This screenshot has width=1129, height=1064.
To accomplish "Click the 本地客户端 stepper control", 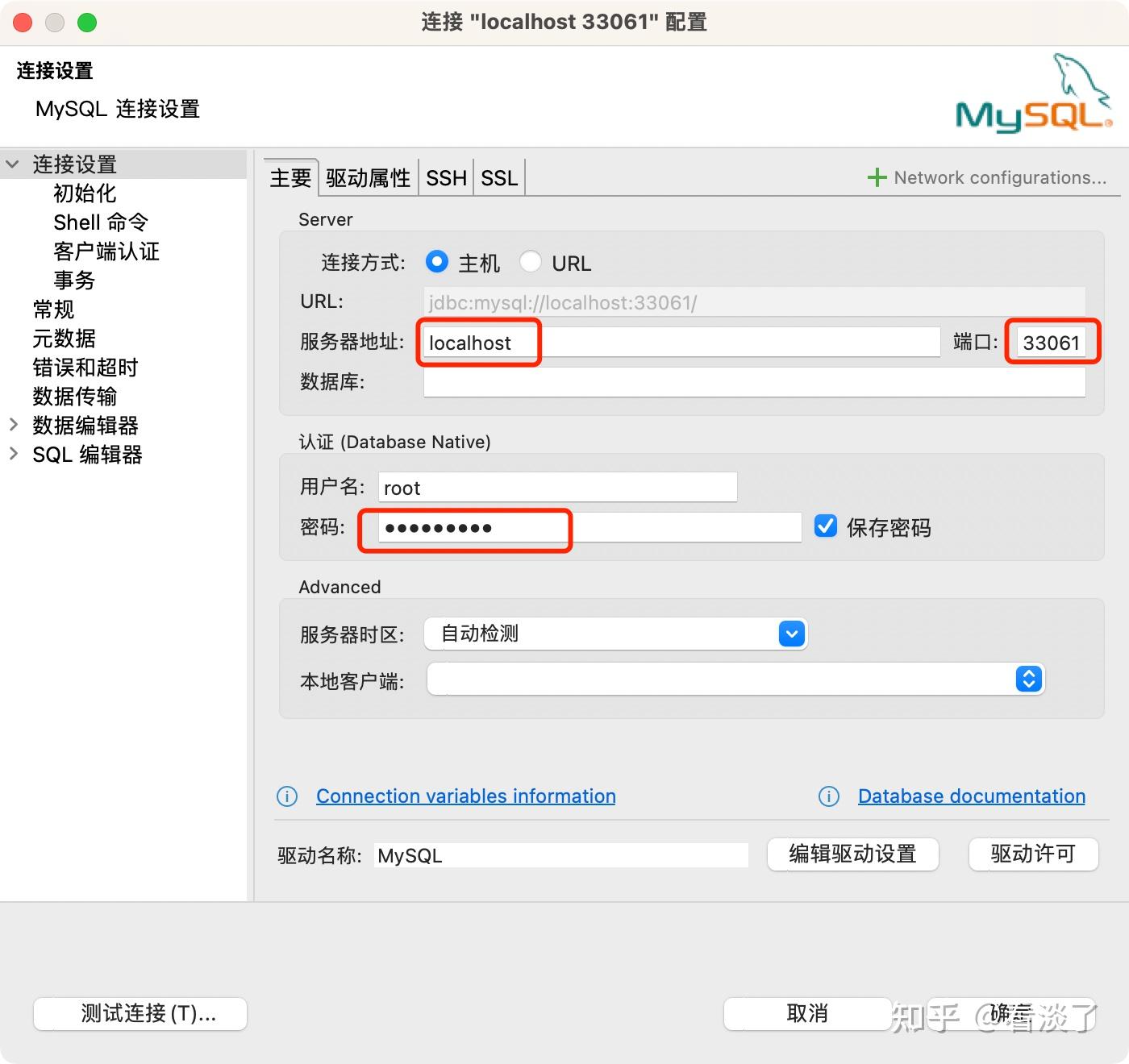I will pos(1027,679).
